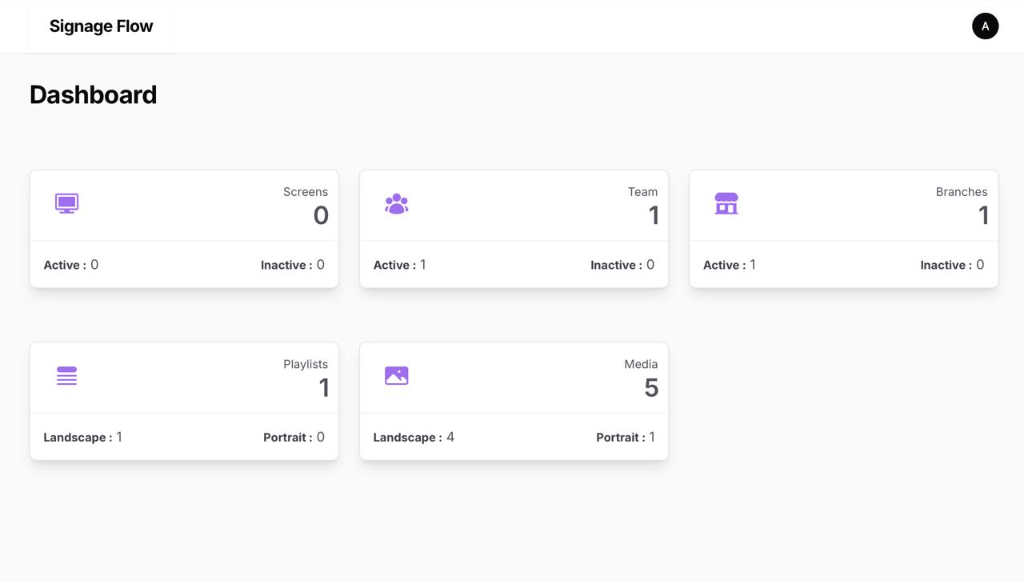Click the Media image icon

(x=396, y=375)
